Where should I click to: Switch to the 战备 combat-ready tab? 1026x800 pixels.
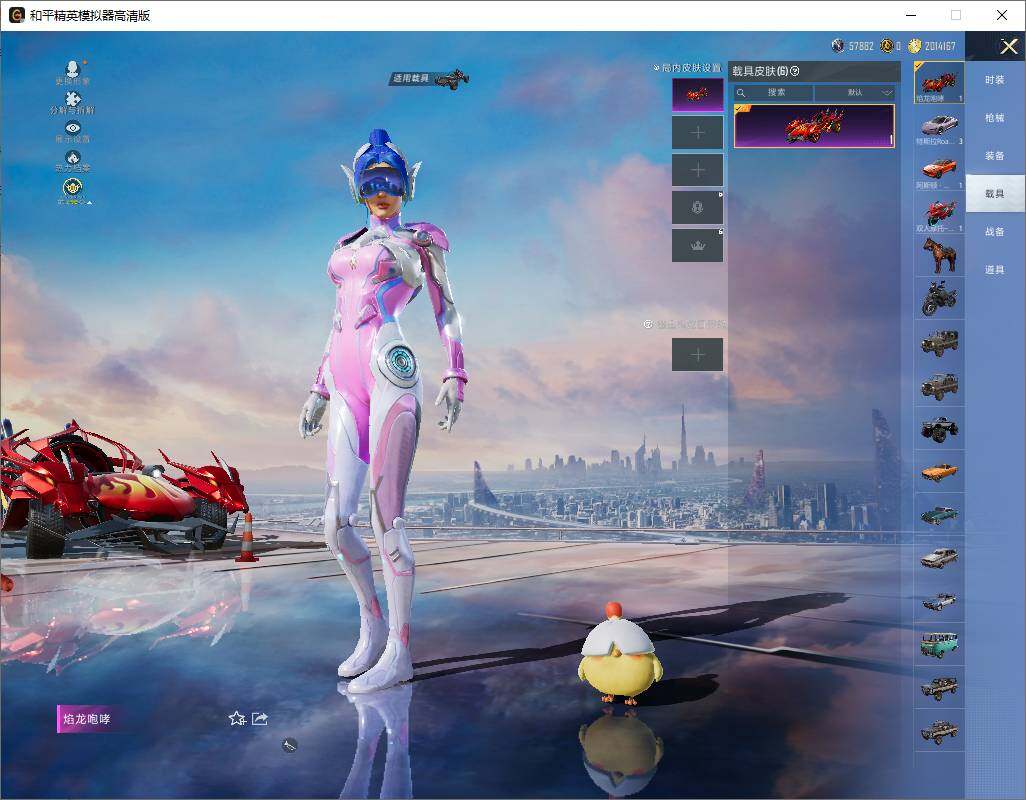[995, 232]
